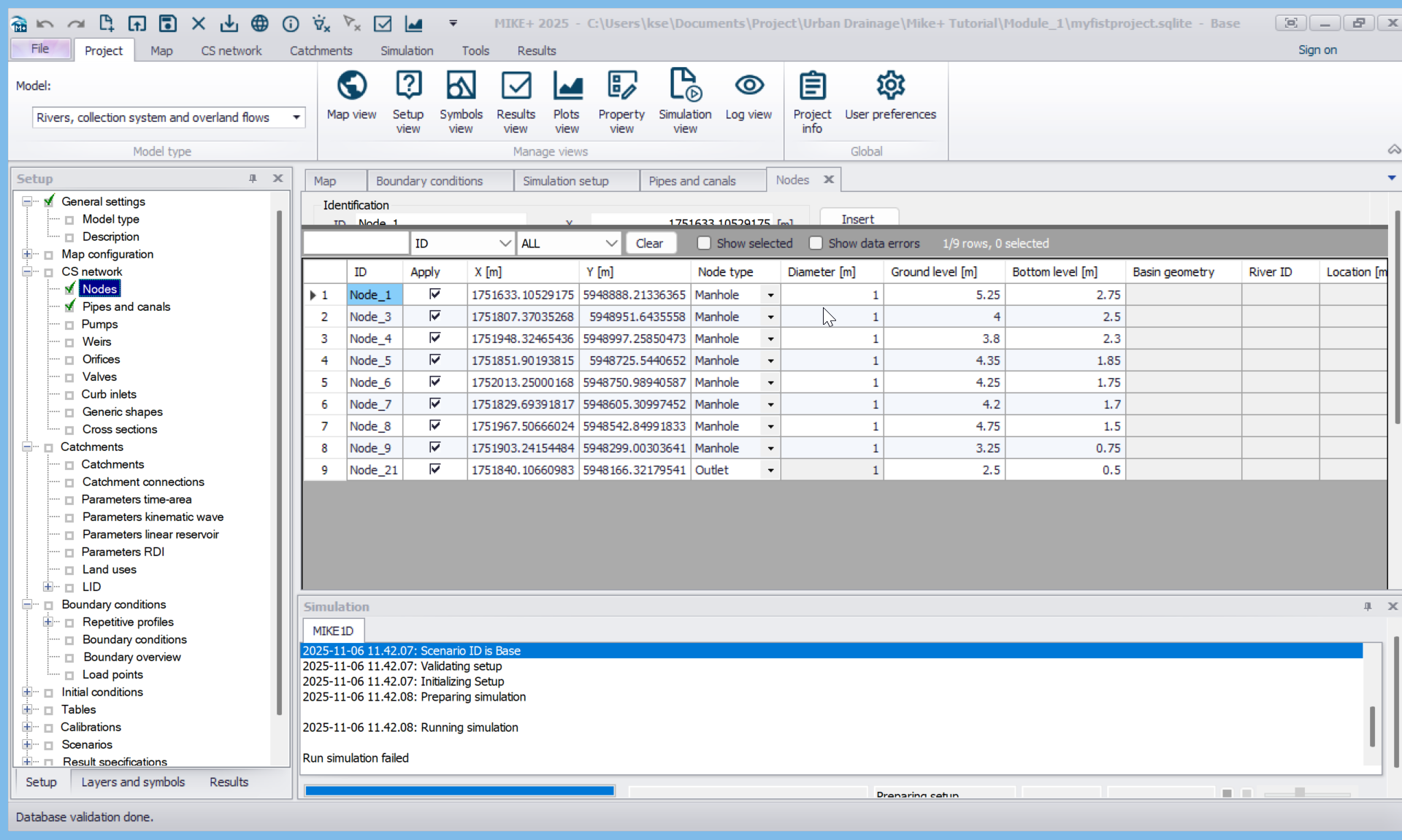
Task: Open the Simulation view icon
Action: click(x=684, y=86)
